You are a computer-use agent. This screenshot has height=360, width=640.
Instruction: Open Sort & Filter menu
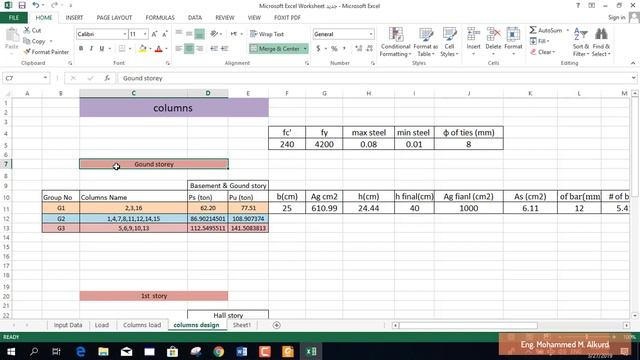click(x=580, y=42)
